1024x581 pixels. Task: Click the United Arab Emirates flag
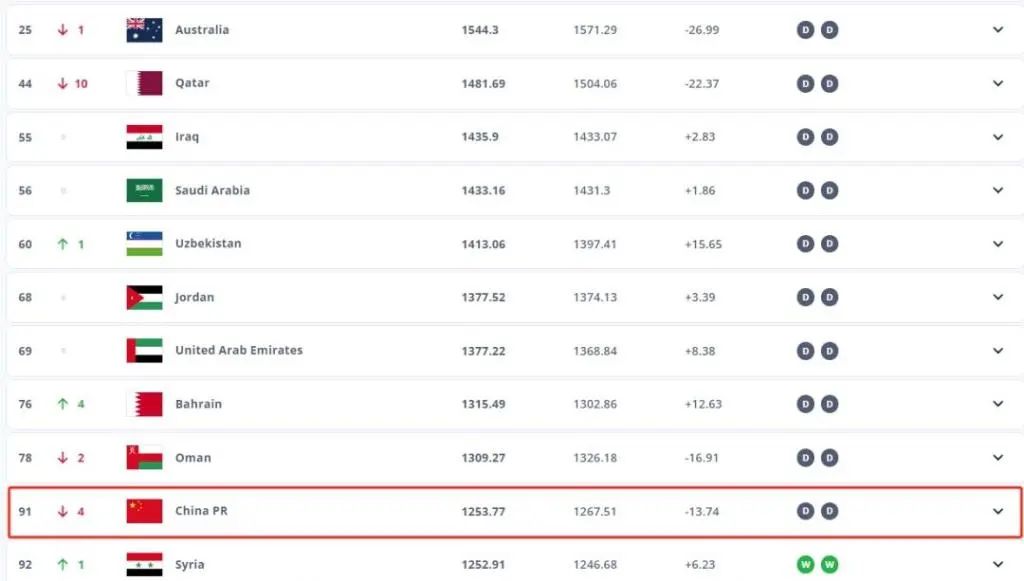point(144,351)
